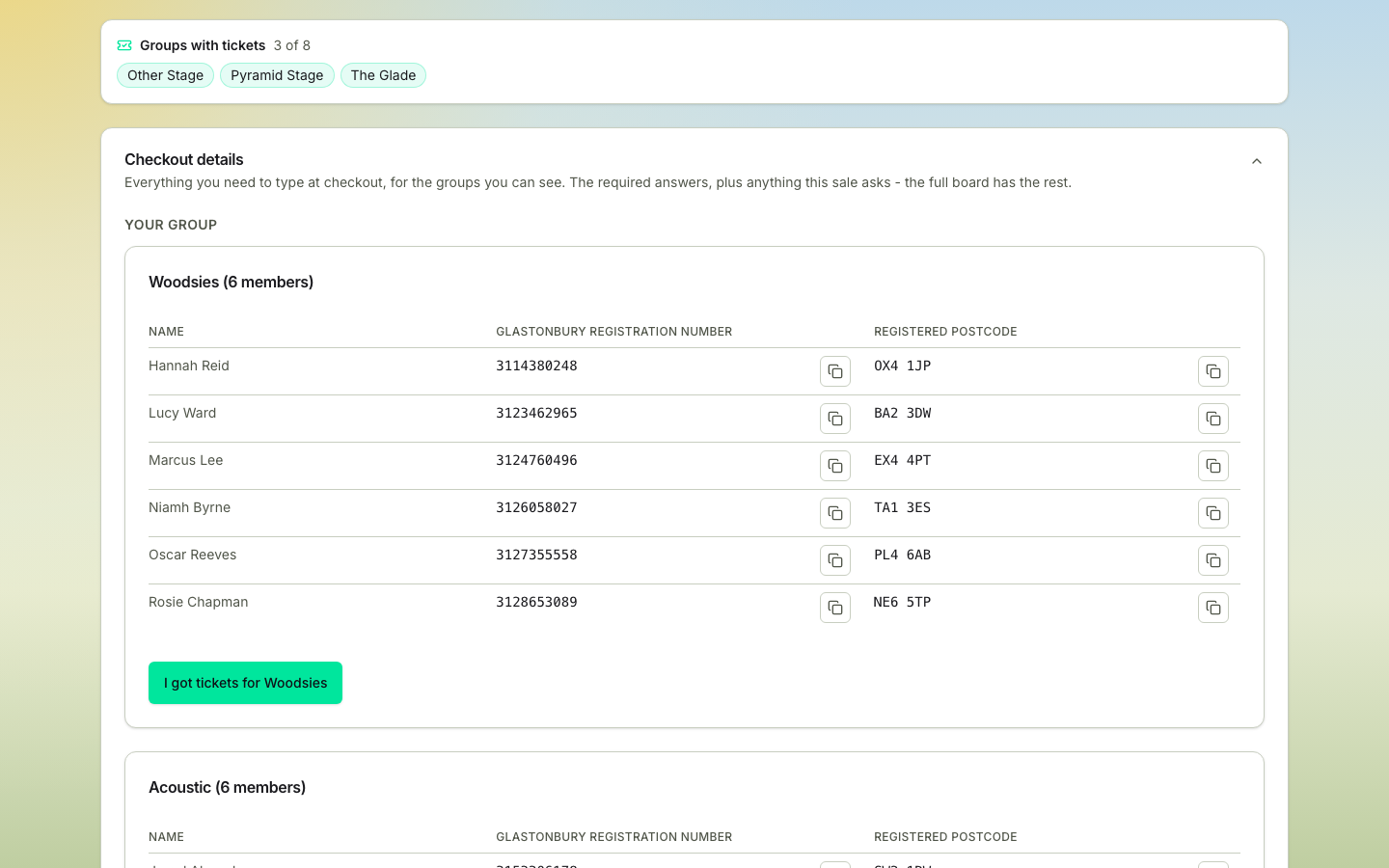Screen dimensions: 1389x868
Task: Click postcode NE6 5TP
Action: pos(903,602)
